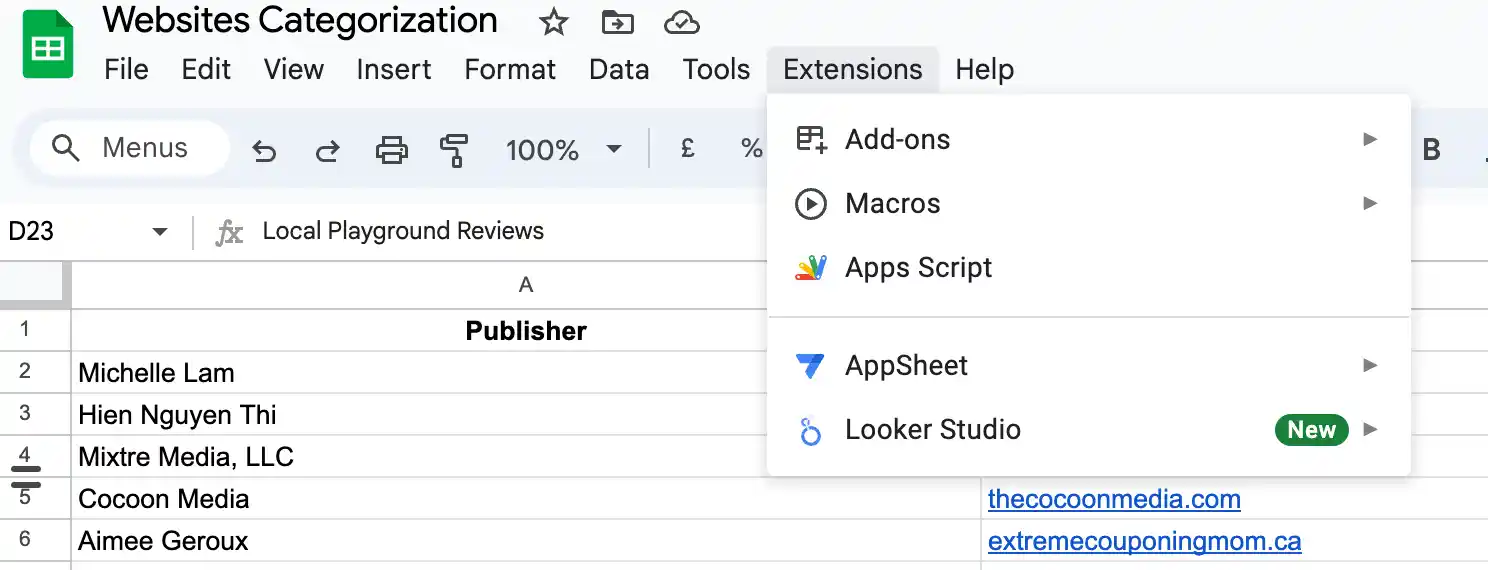This screenshot has width=1488, height=570.
Task: Click the Add-ons menu icon
Action: tap(811, 139)
